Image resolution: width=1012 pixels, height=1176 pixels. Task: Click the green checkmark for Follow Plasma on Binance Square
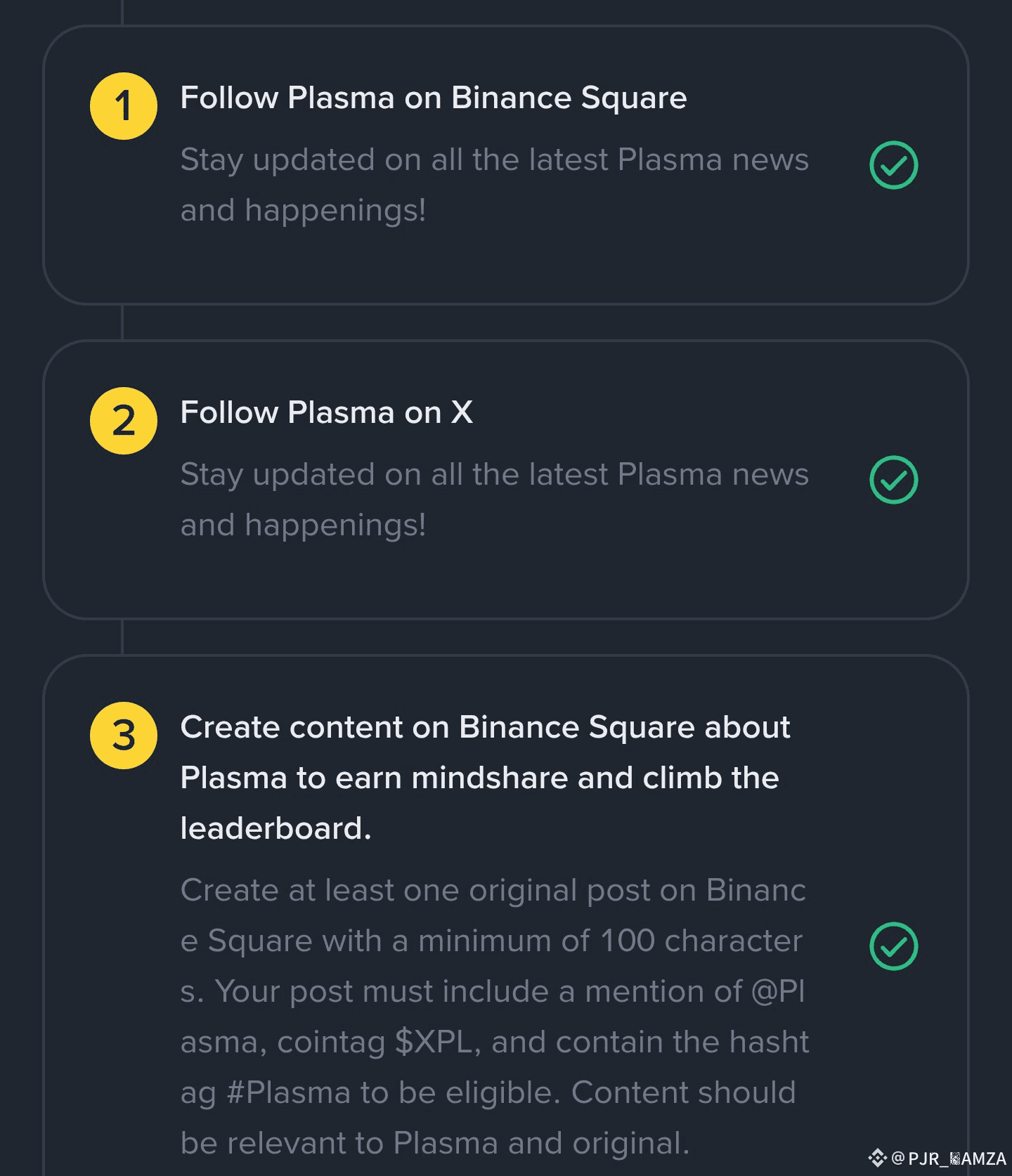(893, 166)
